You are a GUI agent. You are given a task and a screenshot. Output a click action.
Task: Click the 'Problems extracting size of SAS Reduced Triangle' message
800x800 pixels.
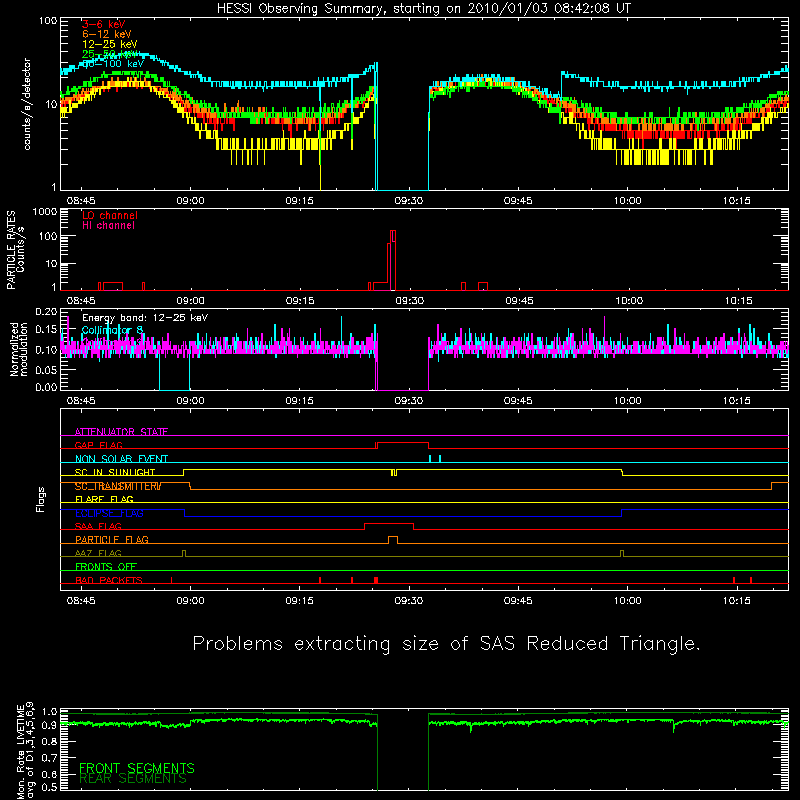click(x=446, y=644)
